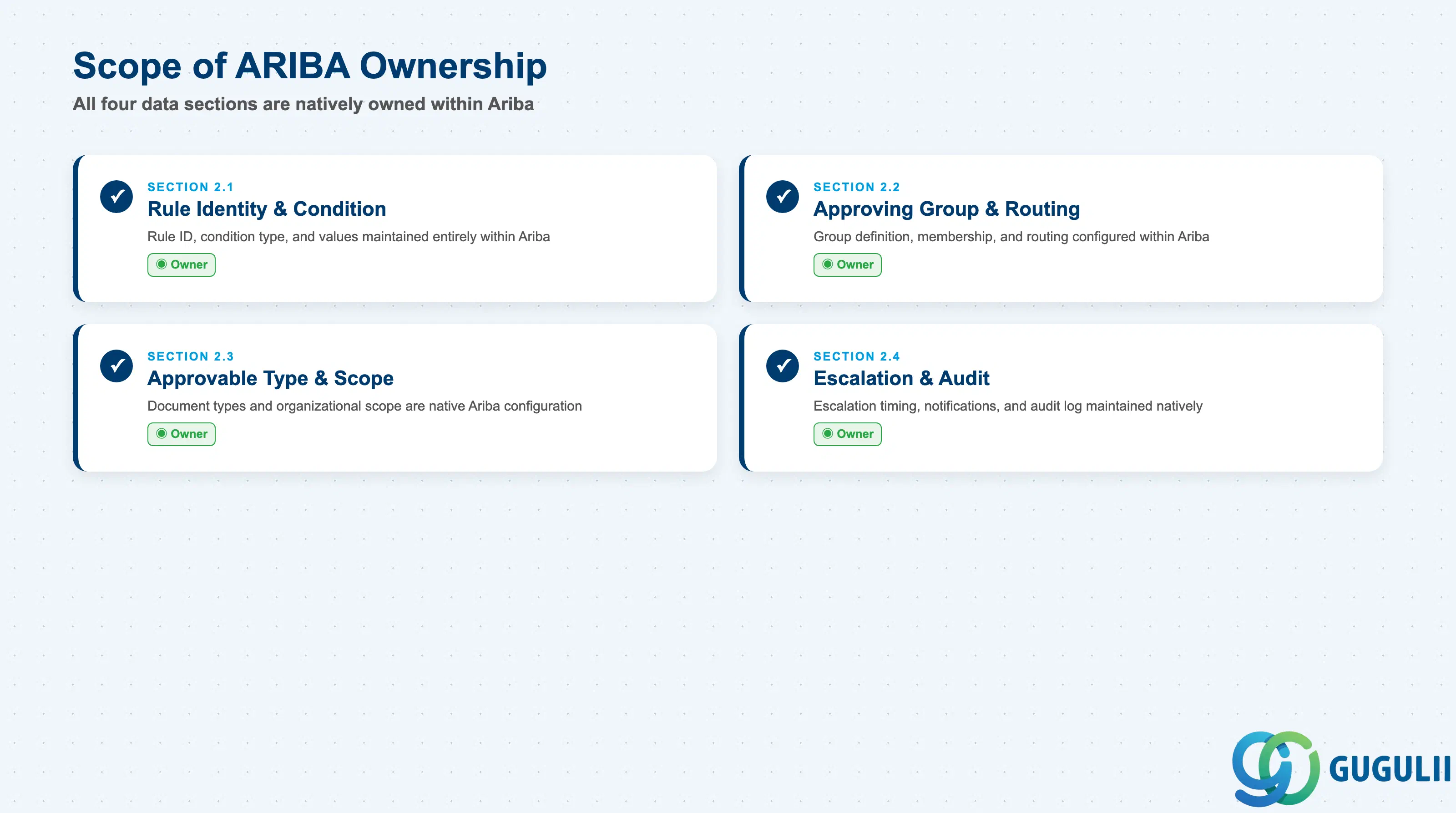Click the 'SECTION 2.4' label

coord(856,356)
